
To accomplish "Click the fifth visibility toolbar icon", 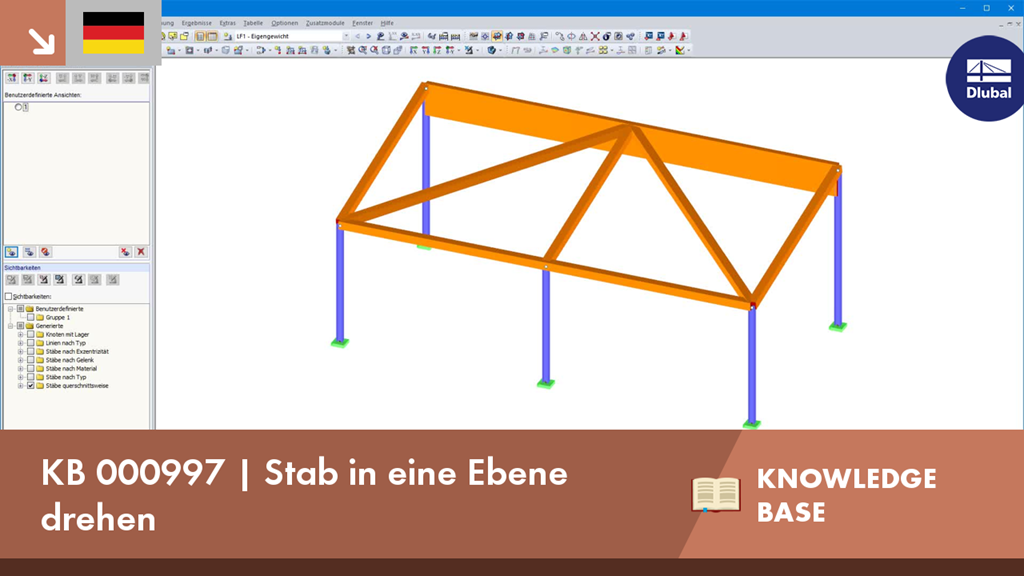I will click(78, 280).
